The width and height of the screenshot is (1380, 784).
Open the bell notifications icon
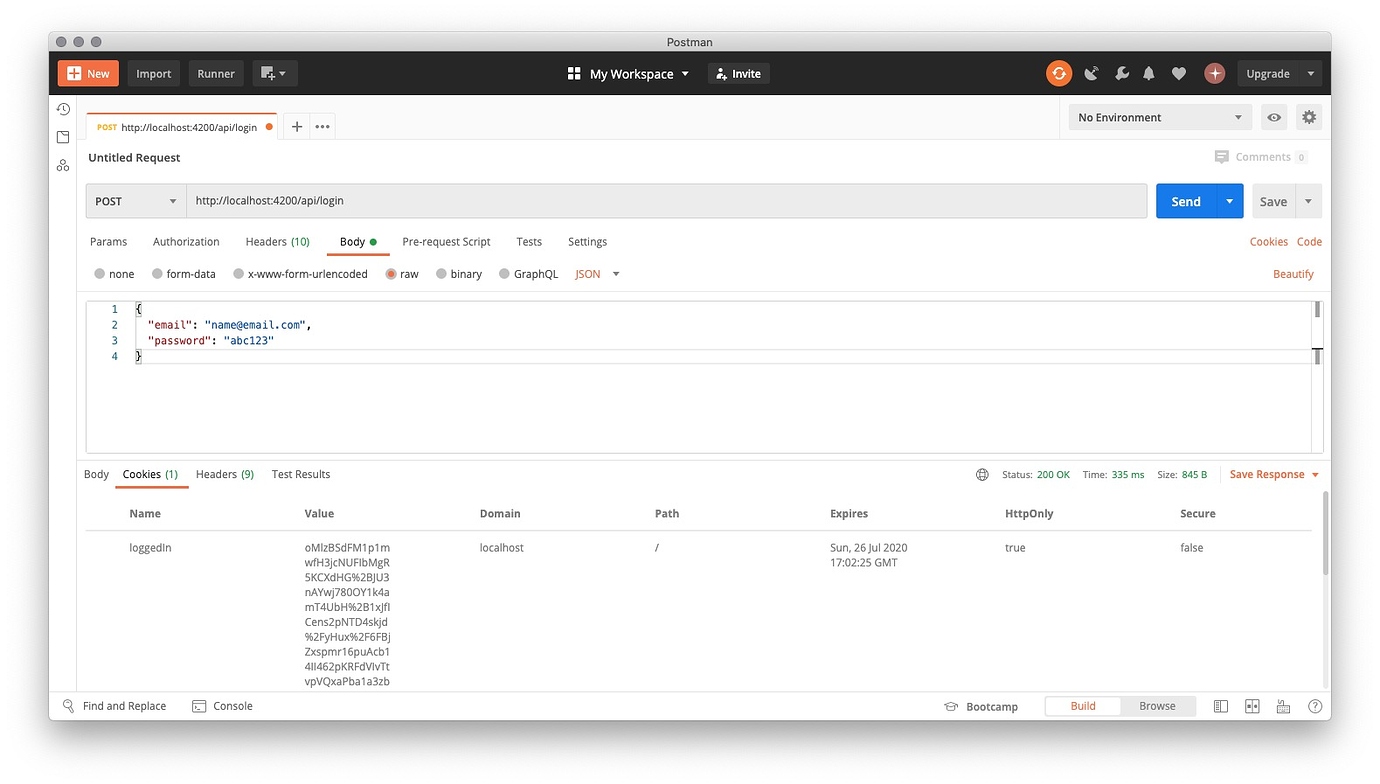1149,73
